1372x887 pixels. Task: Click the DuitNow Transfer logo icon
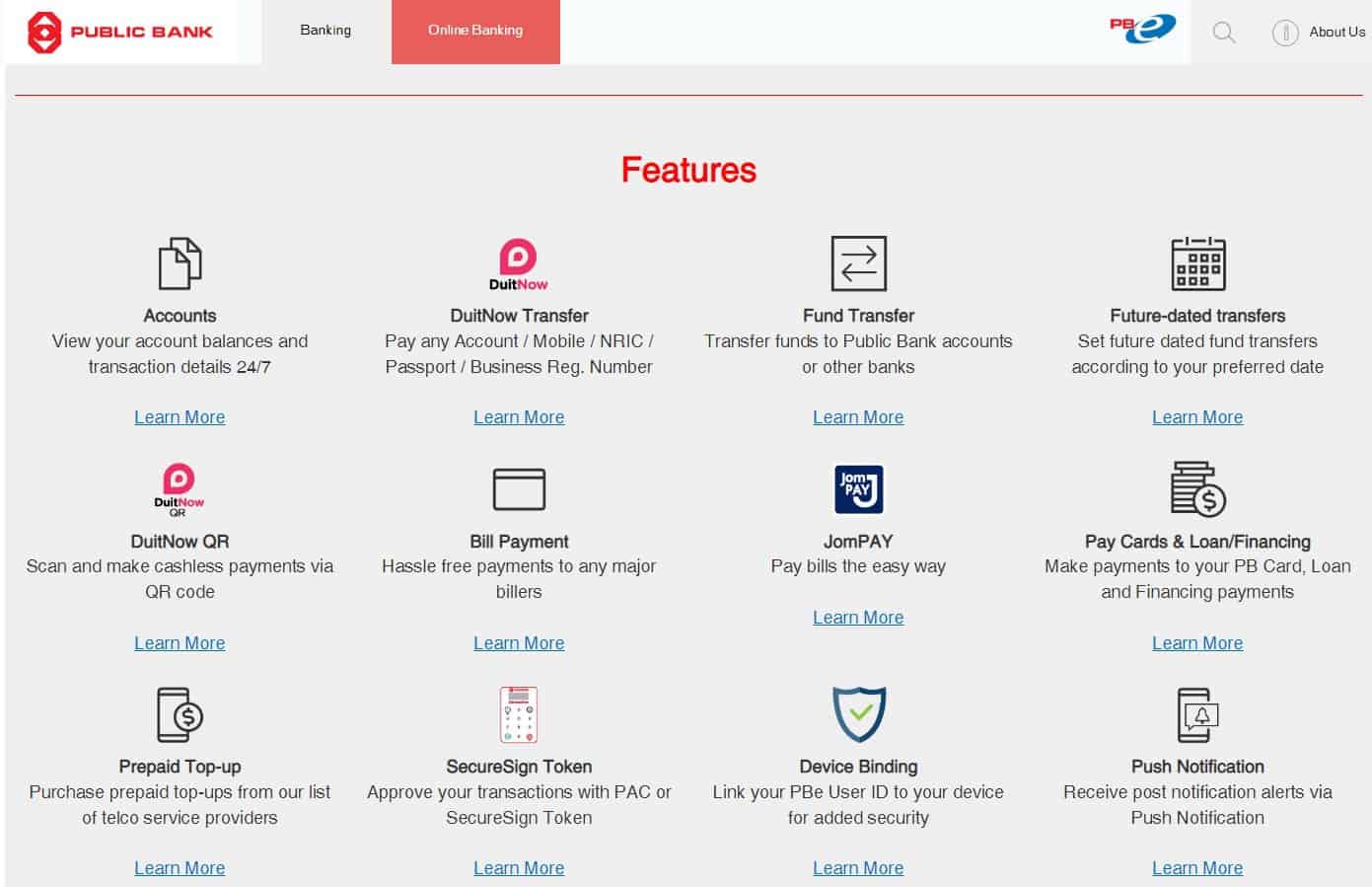pyautogui.click(x=519, y=264)
